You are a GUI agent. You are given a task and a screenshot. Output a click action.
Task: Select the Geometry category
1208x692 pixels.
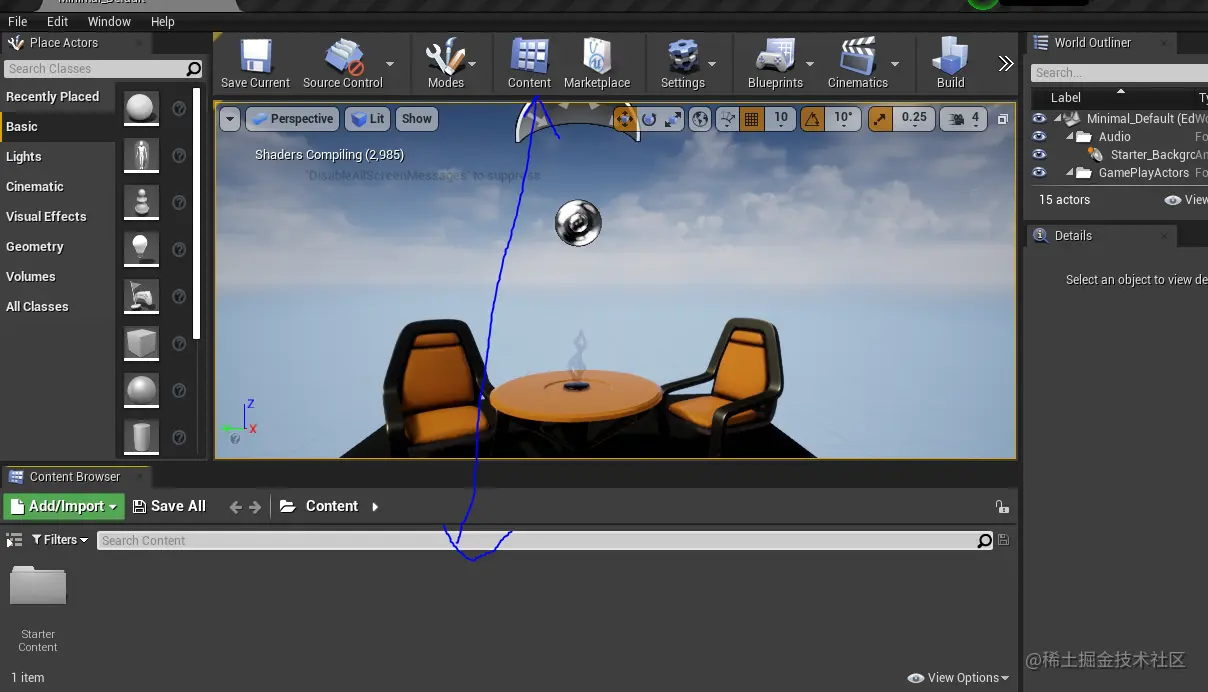click(58, 247)
